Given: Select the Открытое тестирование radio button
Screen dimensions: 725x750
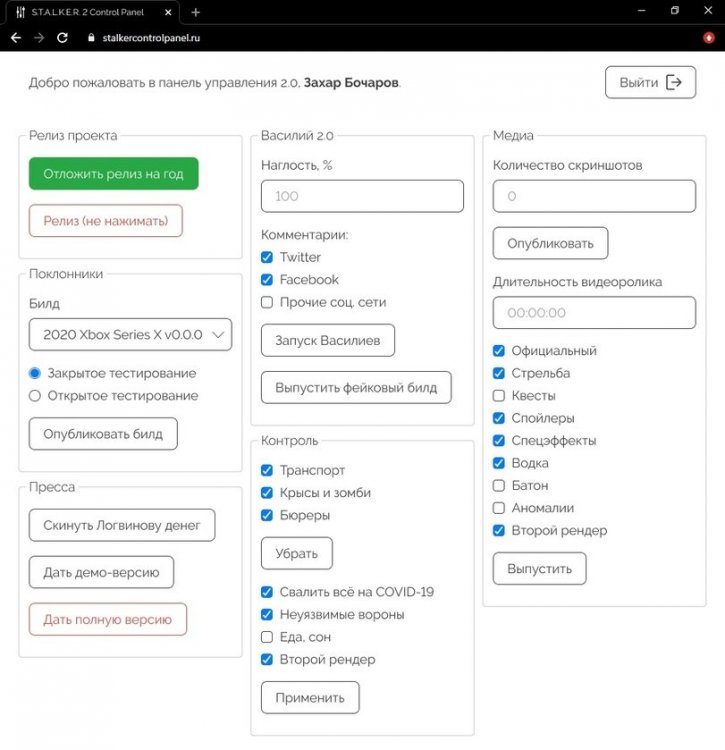Looking at the screenshot, I should click(35, 396).
